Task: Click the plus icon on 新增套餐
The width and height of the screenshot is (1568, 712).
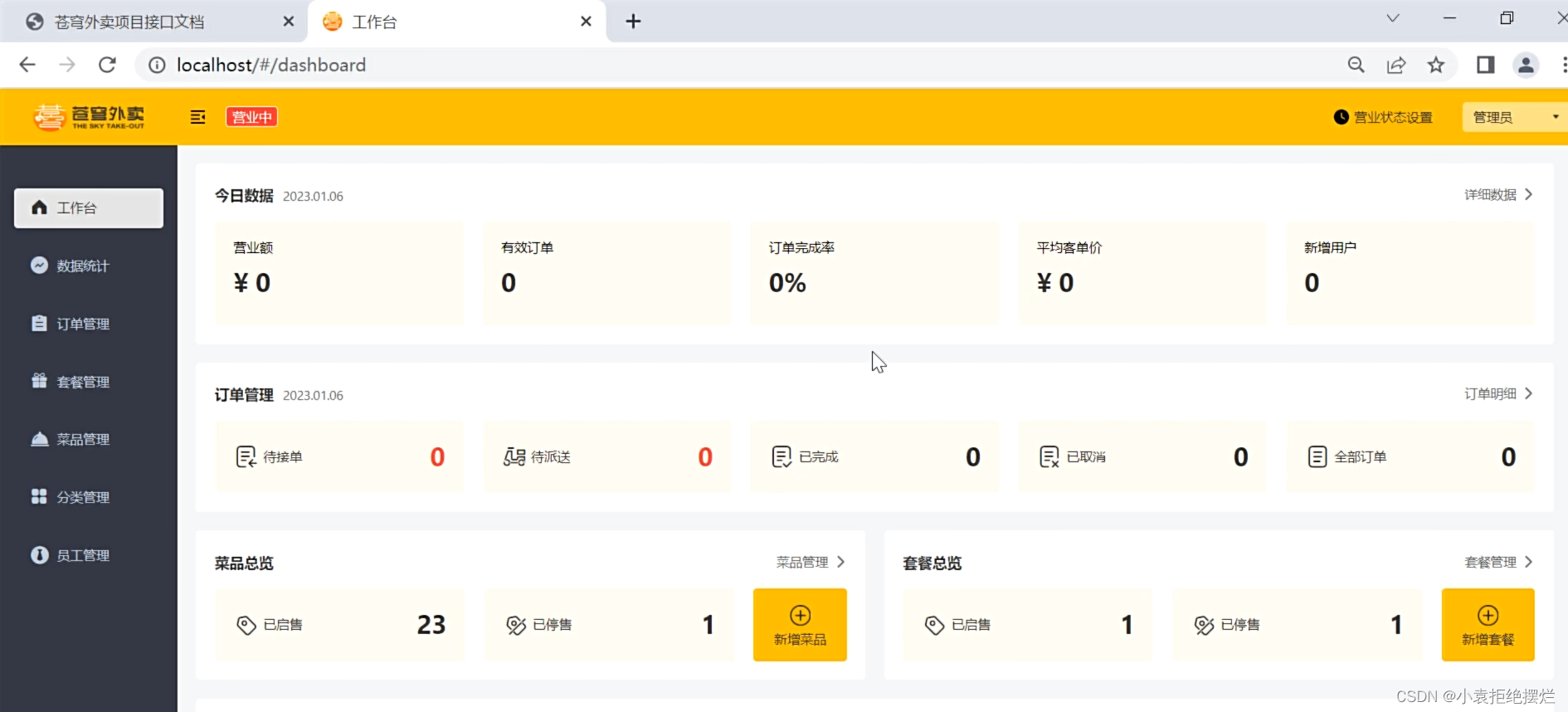Action: [x=1488, y=615]
